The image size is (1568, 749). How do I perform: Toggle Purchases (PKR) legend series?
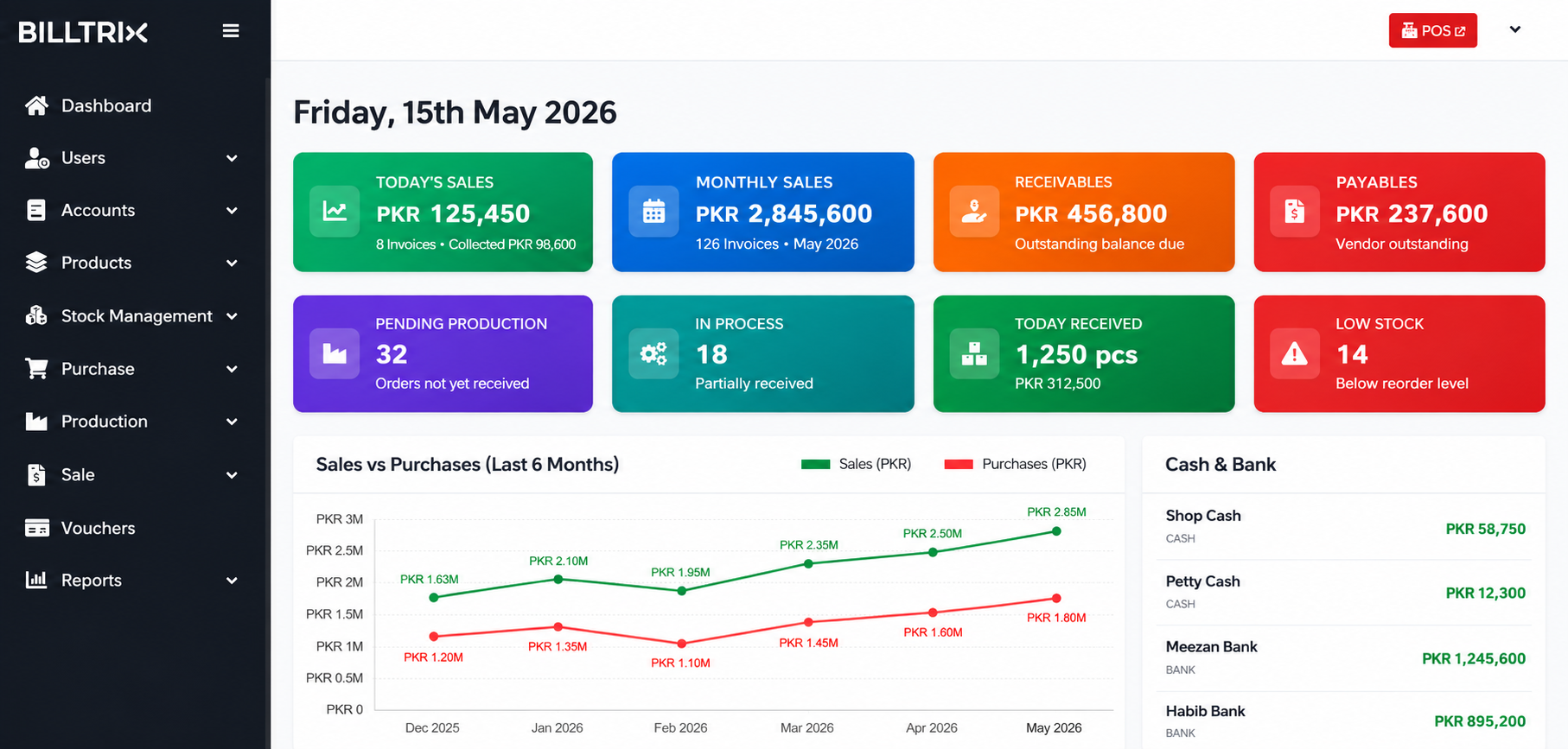click(1016, 464)
